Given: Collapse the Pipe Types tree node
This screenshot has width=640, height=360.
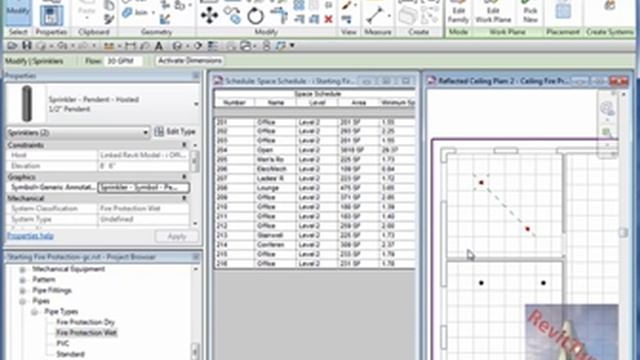Looking at the screenshot, I should (x=34, y=312).
